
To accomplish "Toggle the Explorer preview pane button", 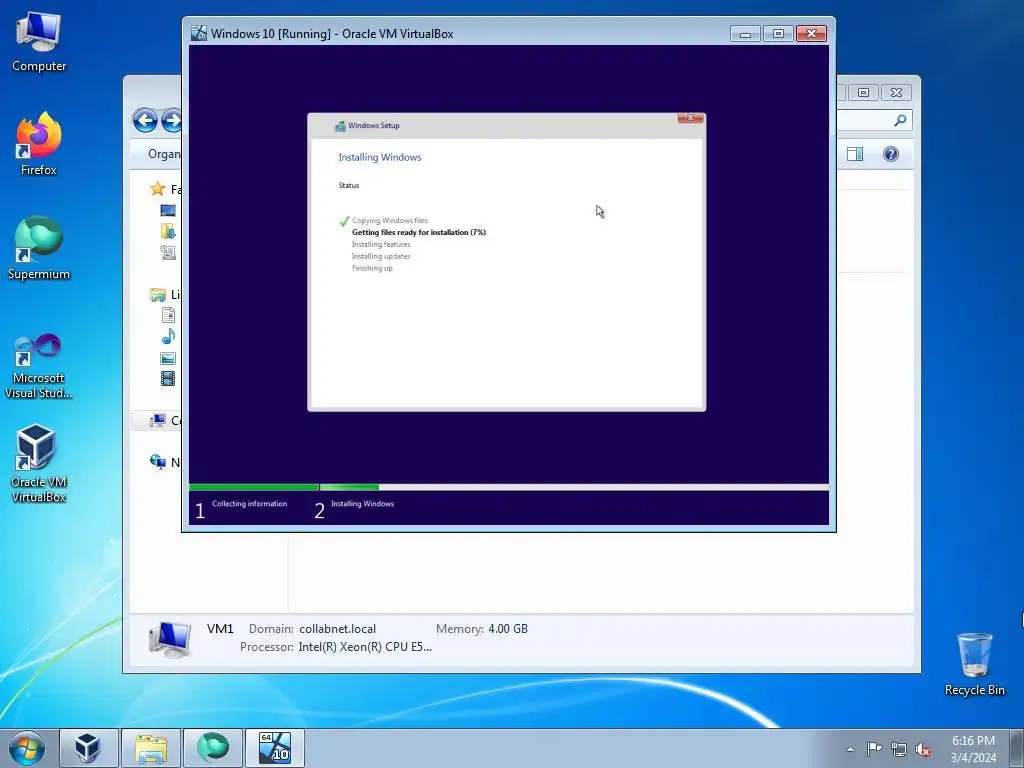I will [855, 154].
